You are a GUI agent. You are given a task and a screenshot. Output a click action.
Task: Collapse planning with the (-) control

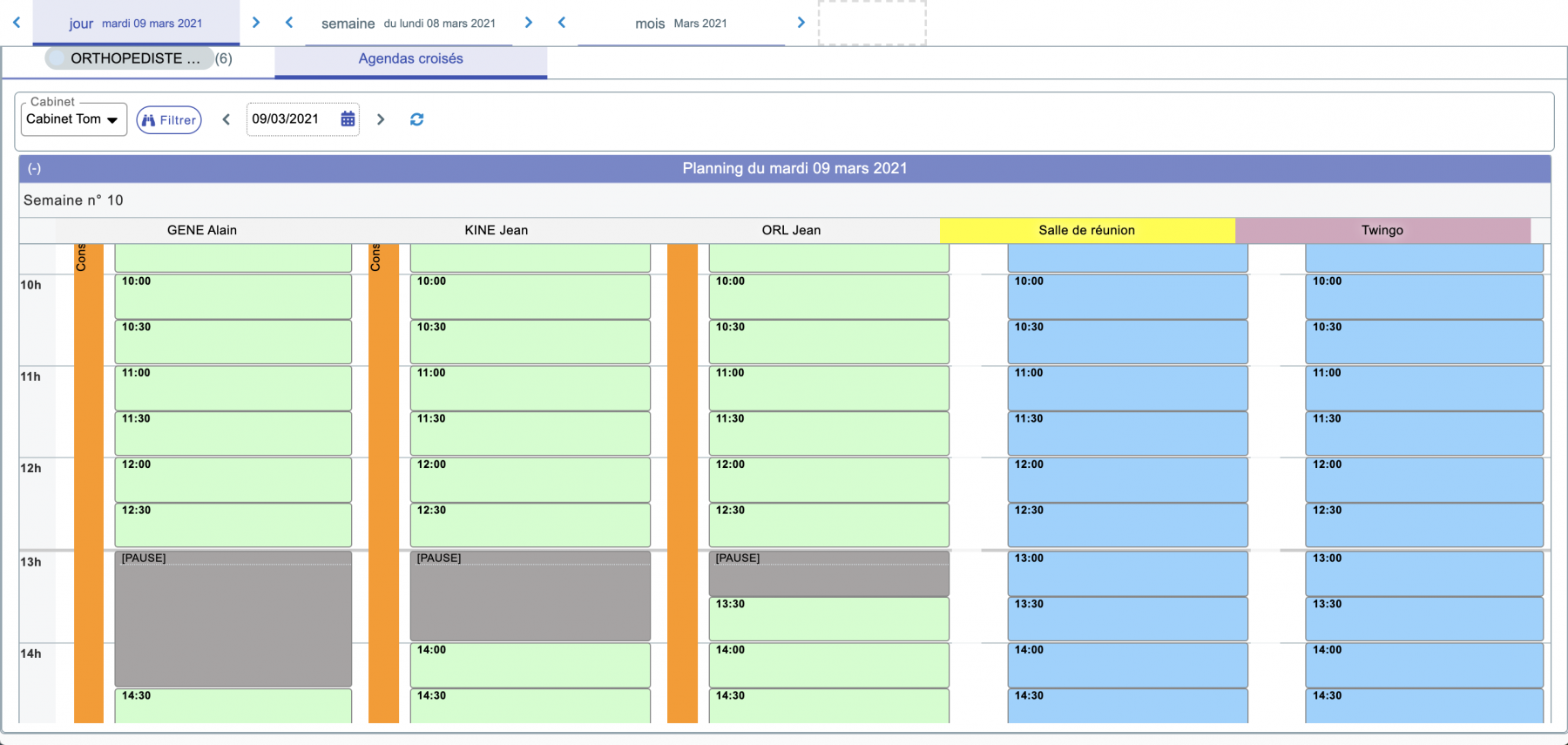[x=34, y=169]
